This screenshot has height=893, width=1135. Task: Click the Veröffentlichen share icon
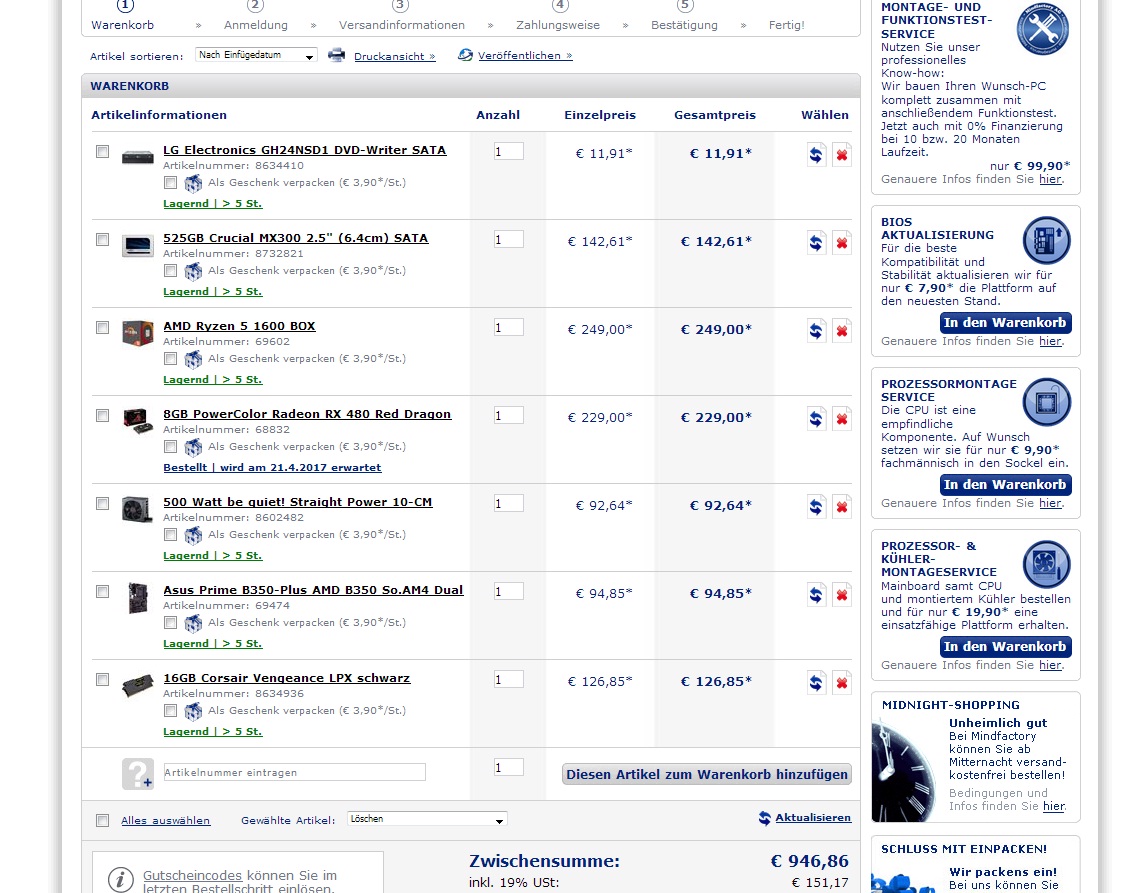[x=465, y=55]
